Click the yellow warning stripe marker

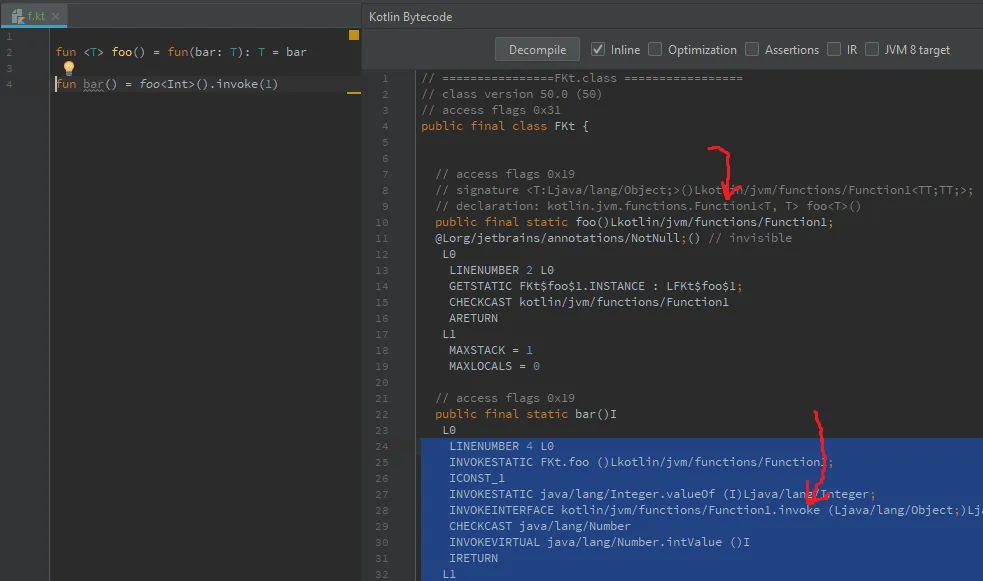(x=354, y=93)
